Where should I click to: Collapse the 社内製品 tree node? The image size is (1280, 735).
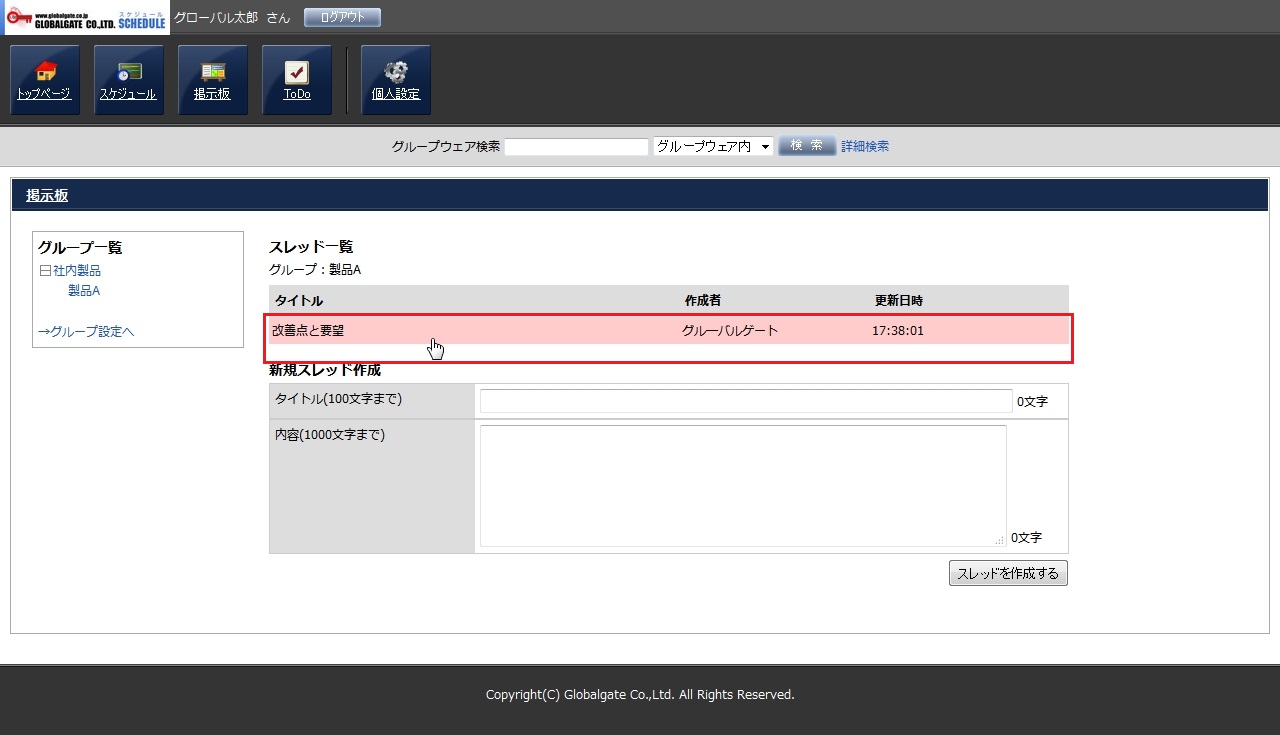click(x=44, y=271)
